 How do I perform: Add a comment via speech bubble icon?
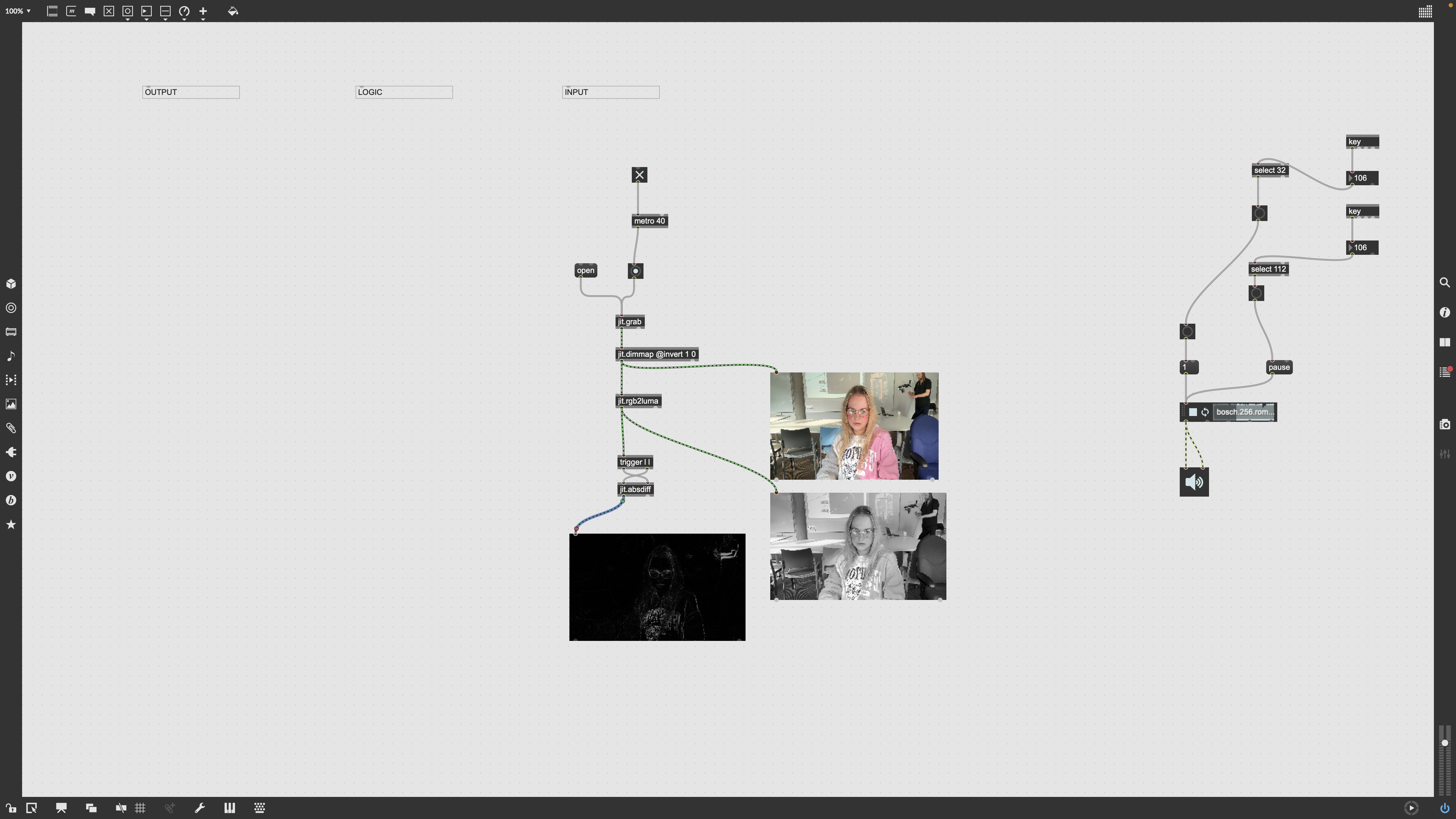(x=90, y=11)
